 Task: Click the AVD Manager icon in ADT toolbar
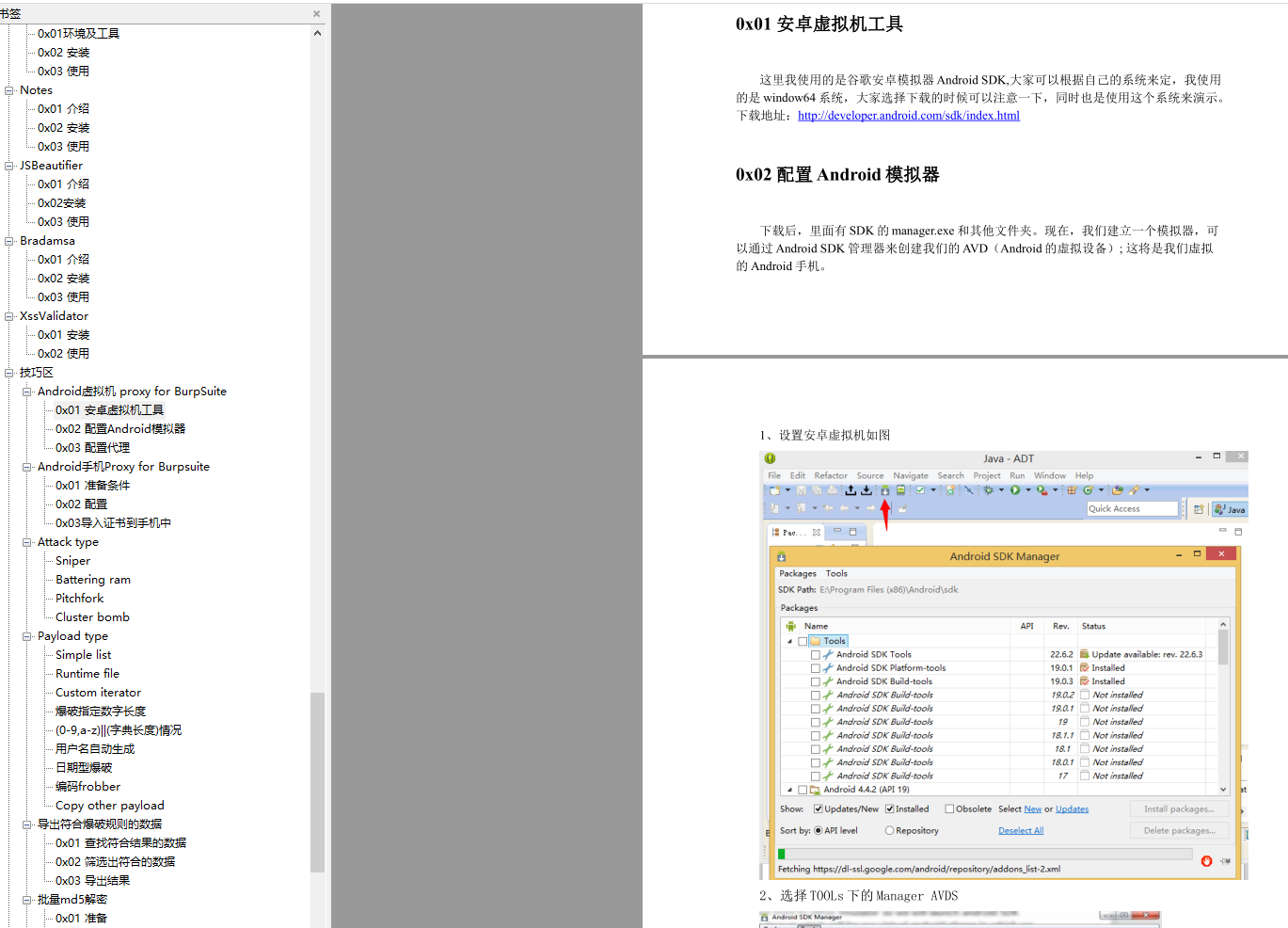(900, 489)
